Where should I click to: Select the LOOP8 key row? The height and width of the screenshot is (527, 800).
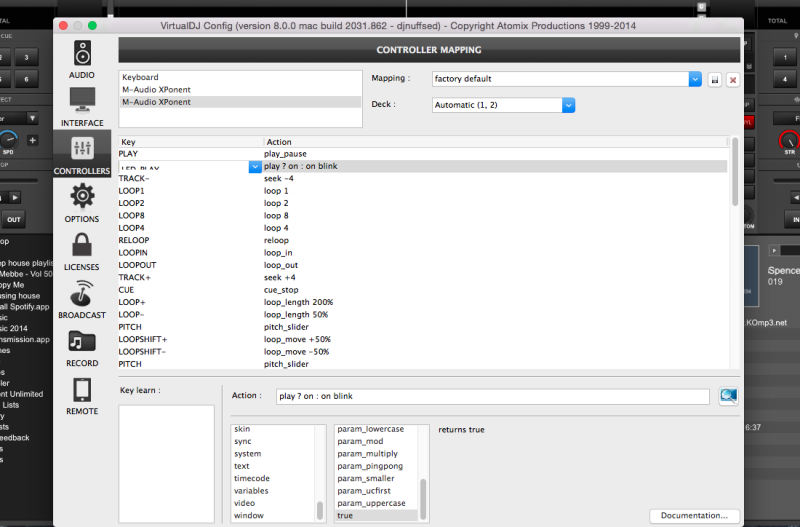click(422, 215)
